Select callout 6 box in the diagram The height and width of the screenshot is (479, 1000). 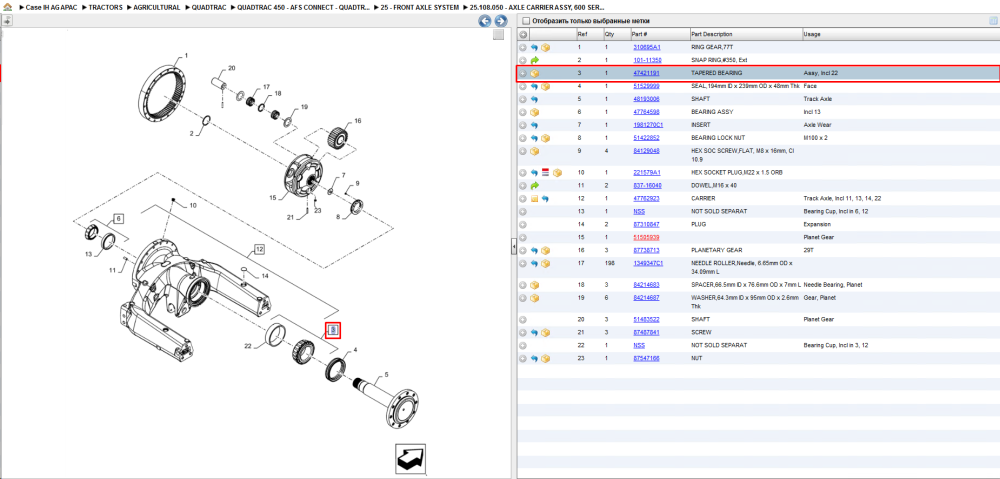click(x=119, y=219)
